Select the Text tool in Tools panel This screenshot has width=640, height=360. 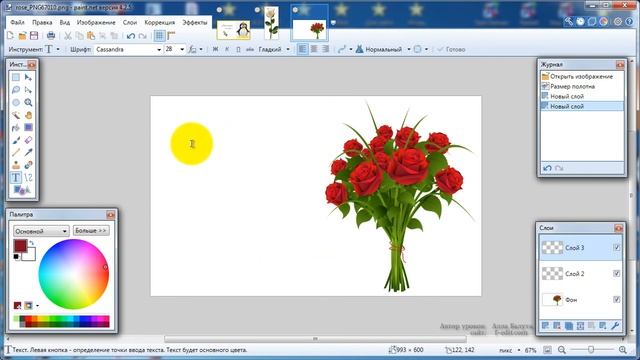tap(16, 178)
